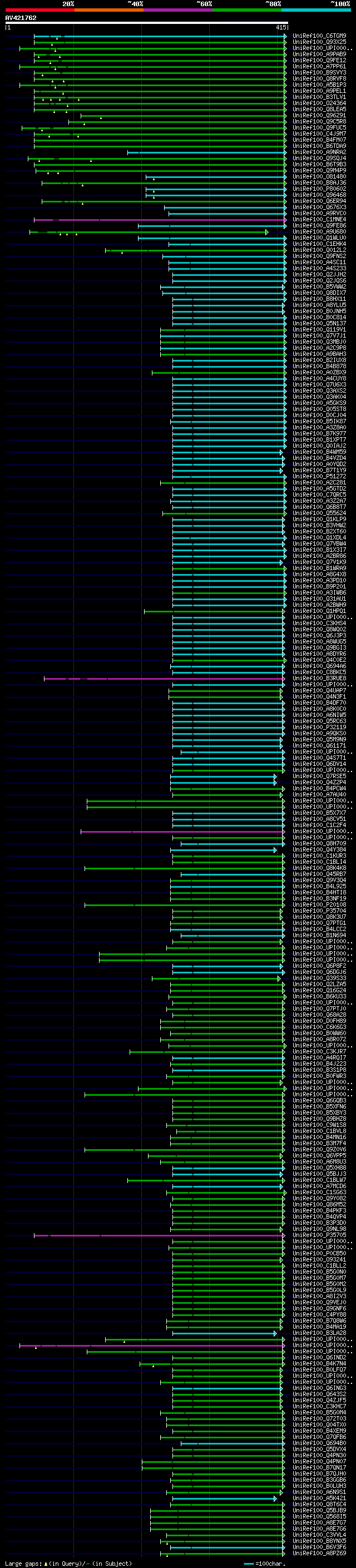Select hit label UniRef100_B3TLV1
This screenshot has height=1568, width=356.
pyautogui.click(x=319, y=97)
